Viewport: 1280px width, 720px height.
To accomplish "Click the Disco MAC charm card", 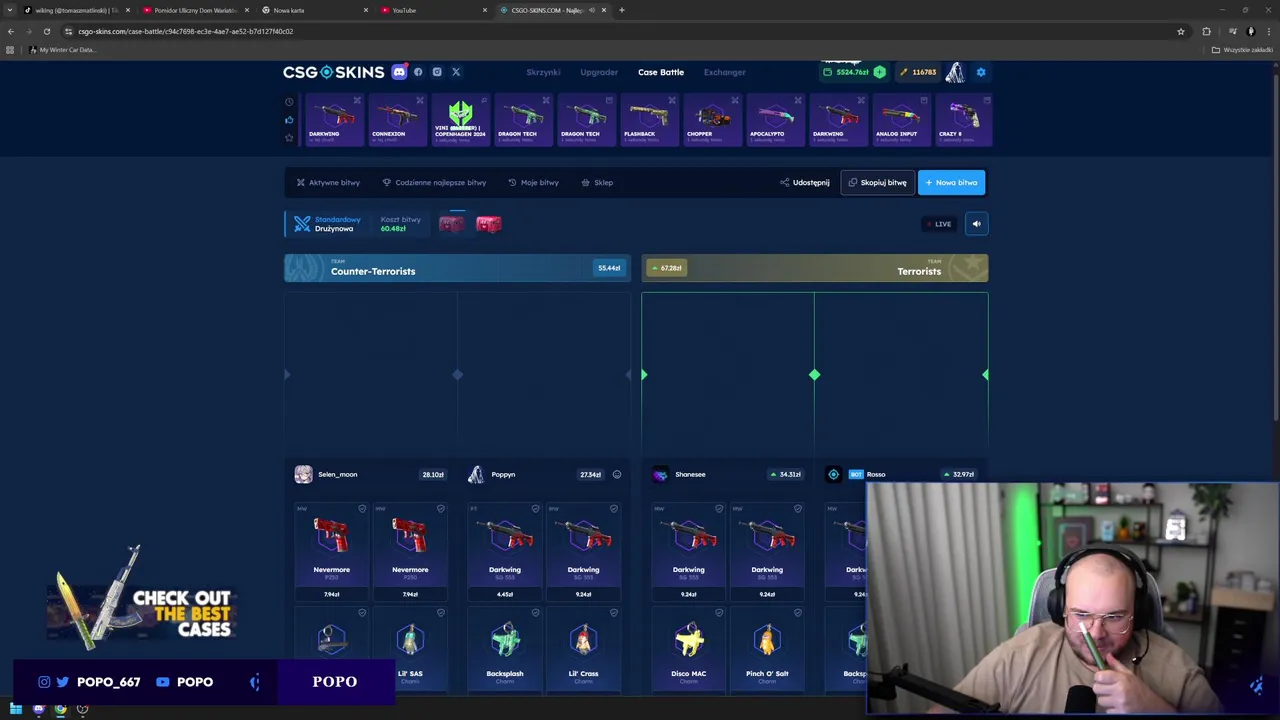I will click(x=689, y=648).
